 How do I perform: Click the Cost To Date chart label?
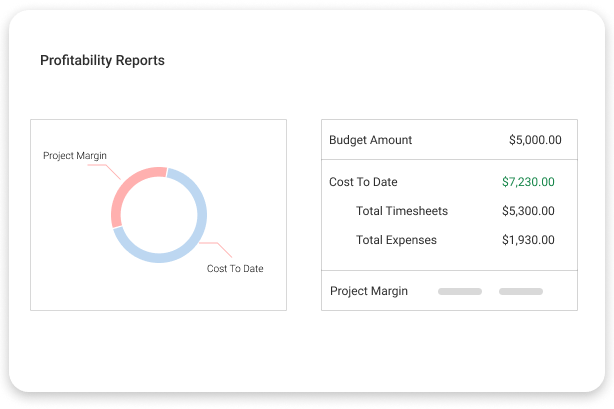click(235, 269)
